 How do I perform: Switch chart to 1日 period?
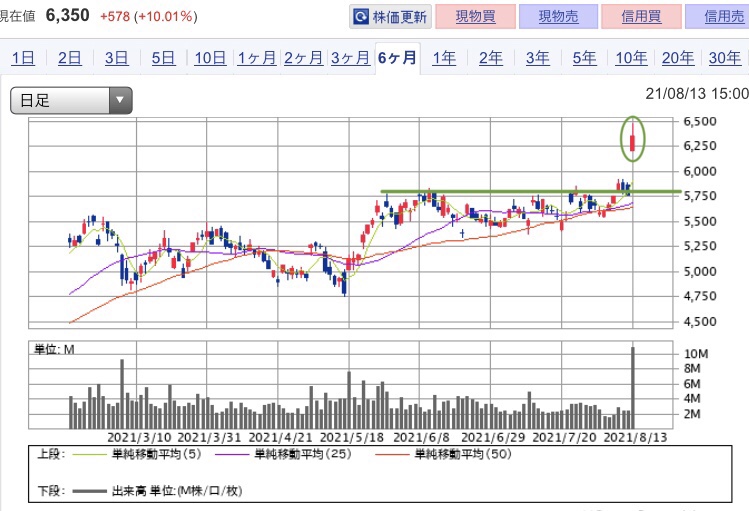click(23, 58)
